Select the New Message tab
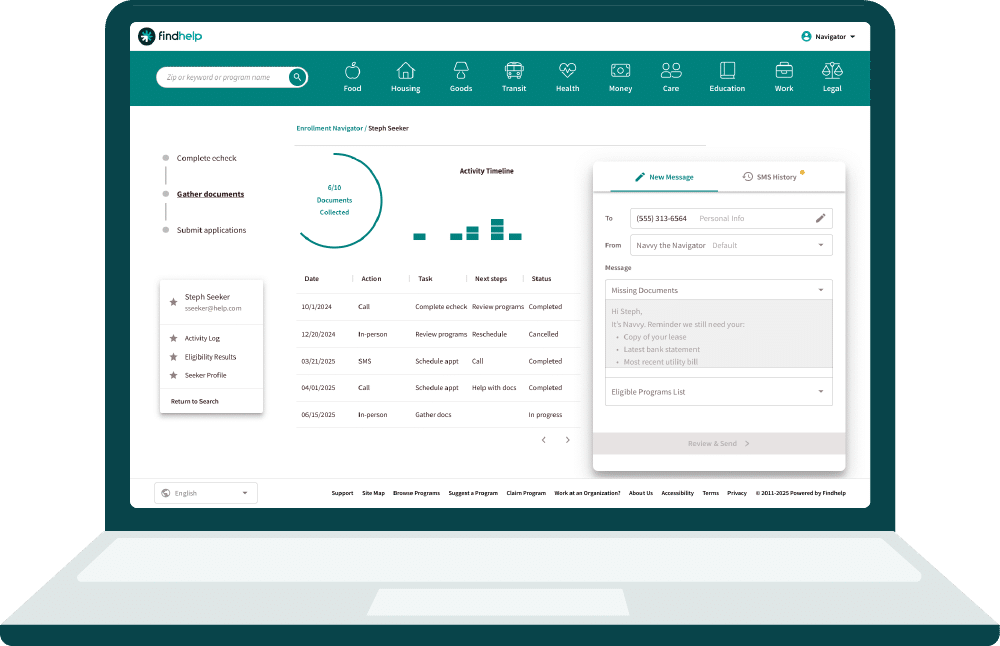This screenshot has width=1000, height=646. 664,177
